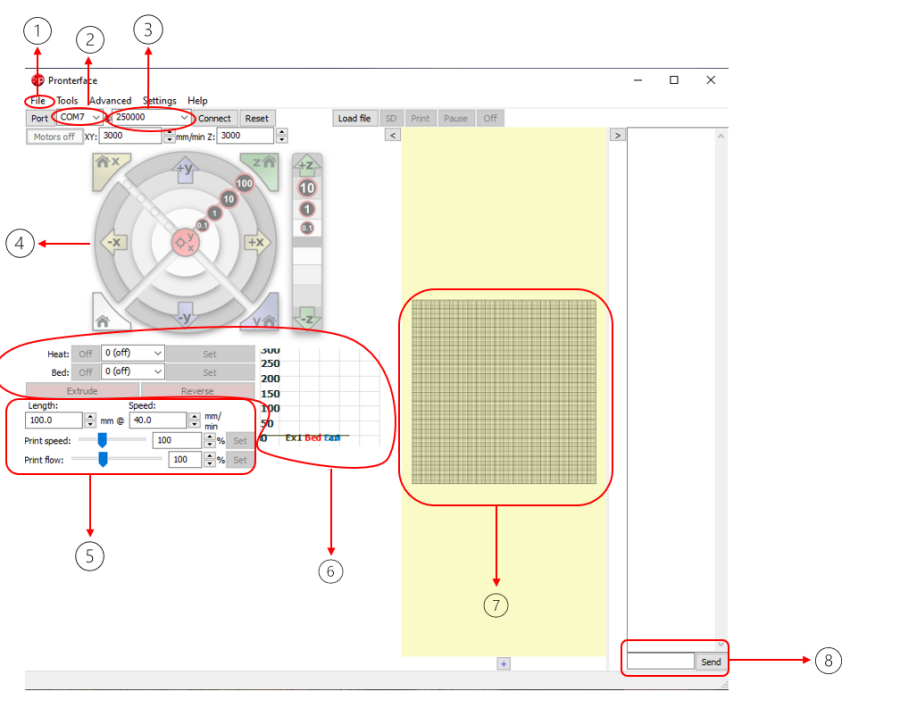Click the -Z jog arrow
900x727 pixels.
pyautogui.click(x=307, y=318)
